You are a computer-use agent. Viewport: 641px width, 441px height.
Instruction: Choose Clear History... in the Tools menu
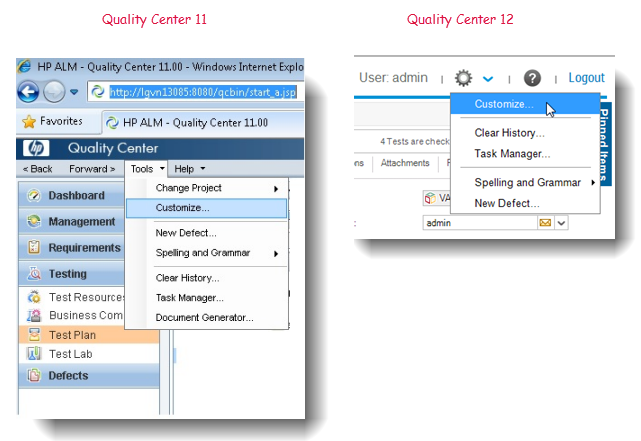point(206,278)
